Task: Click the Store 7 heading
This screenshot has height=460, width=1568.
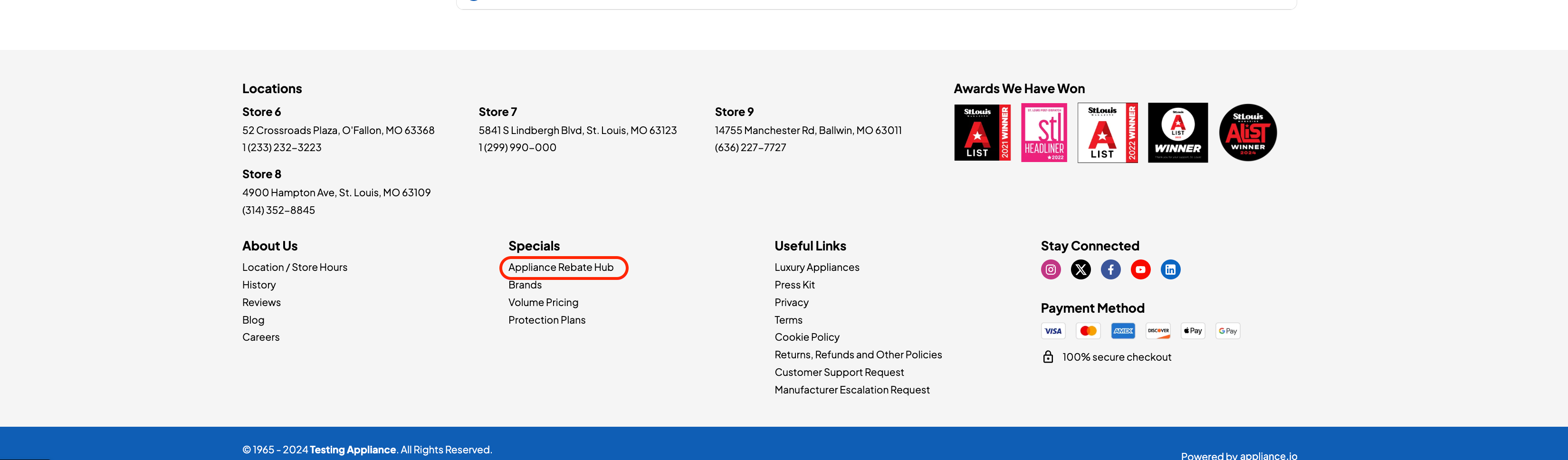Action: 497,112
